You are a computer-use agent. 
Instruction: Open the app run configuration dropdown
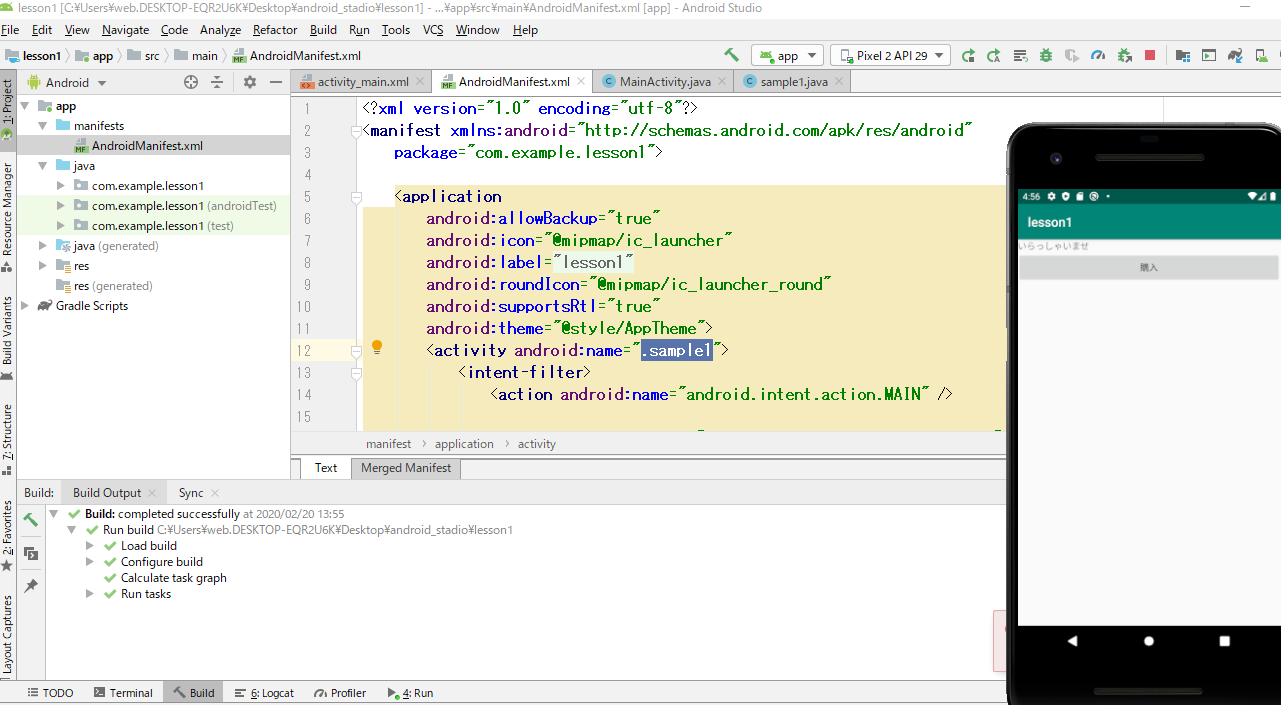pos(787,56)
